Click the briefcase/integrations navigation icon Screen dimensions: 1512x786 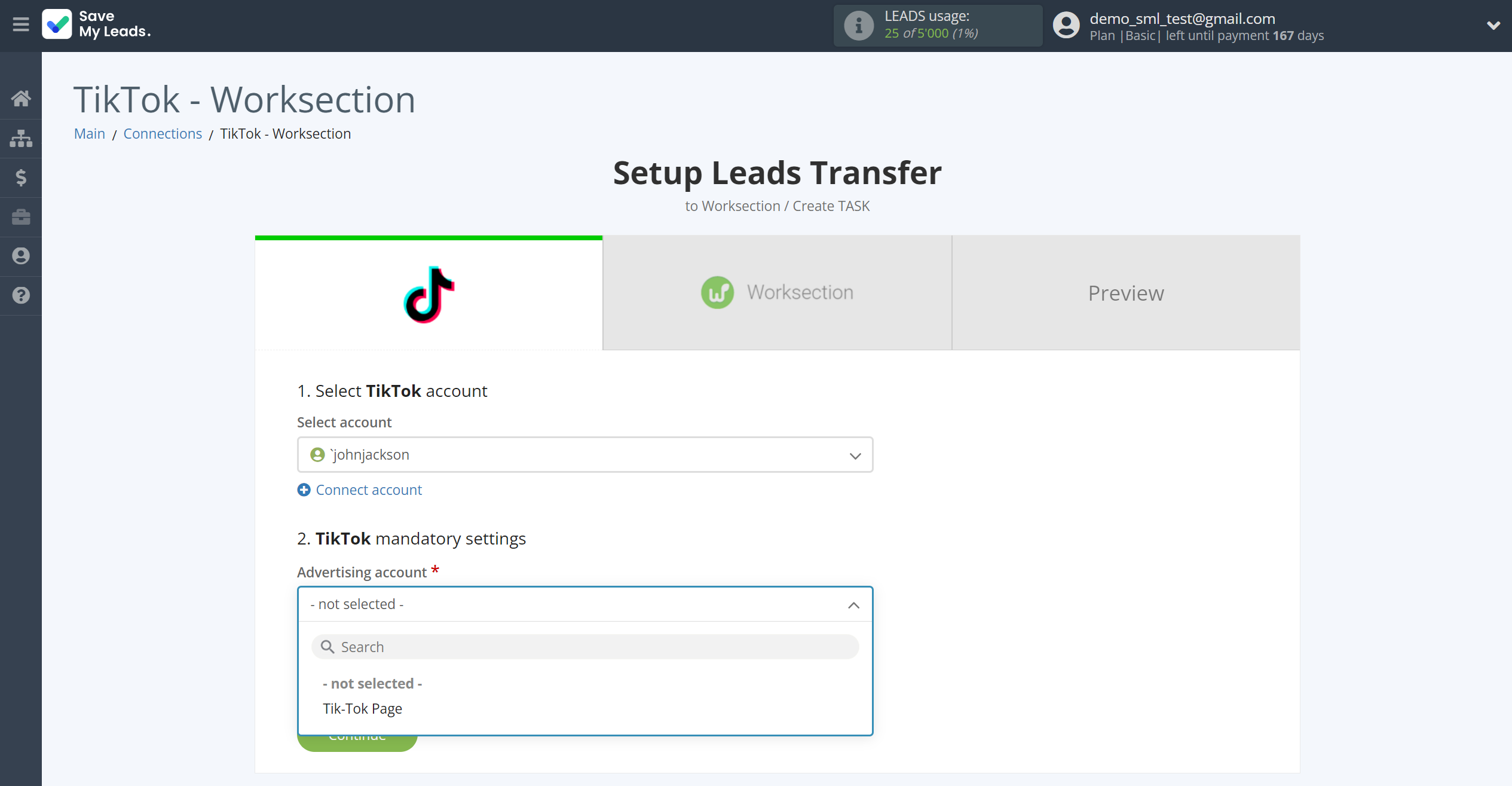pyautogui.click(x=21, y=215)
